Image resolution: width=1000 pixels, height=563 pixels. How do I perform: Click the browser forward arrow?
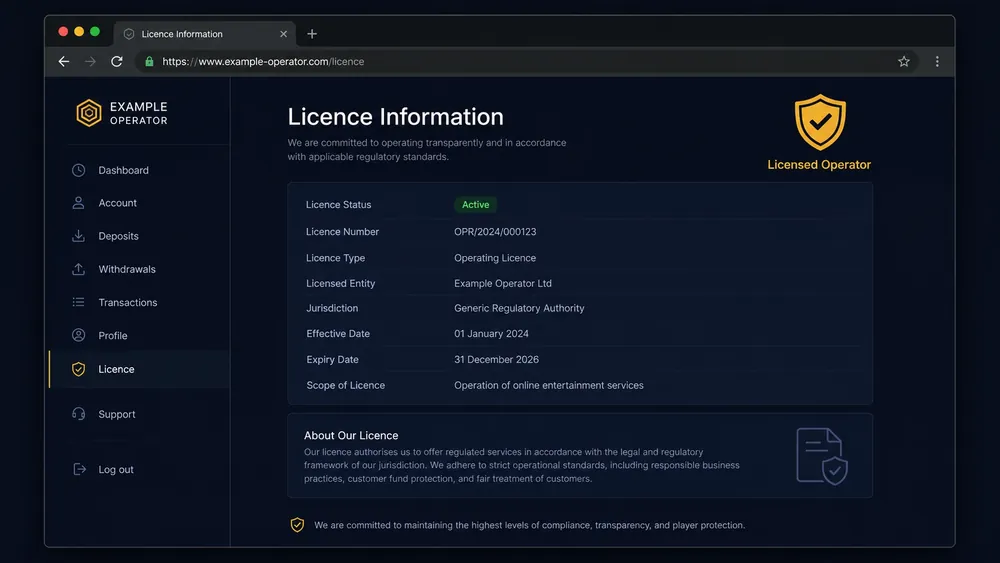(x=91, y=61)
